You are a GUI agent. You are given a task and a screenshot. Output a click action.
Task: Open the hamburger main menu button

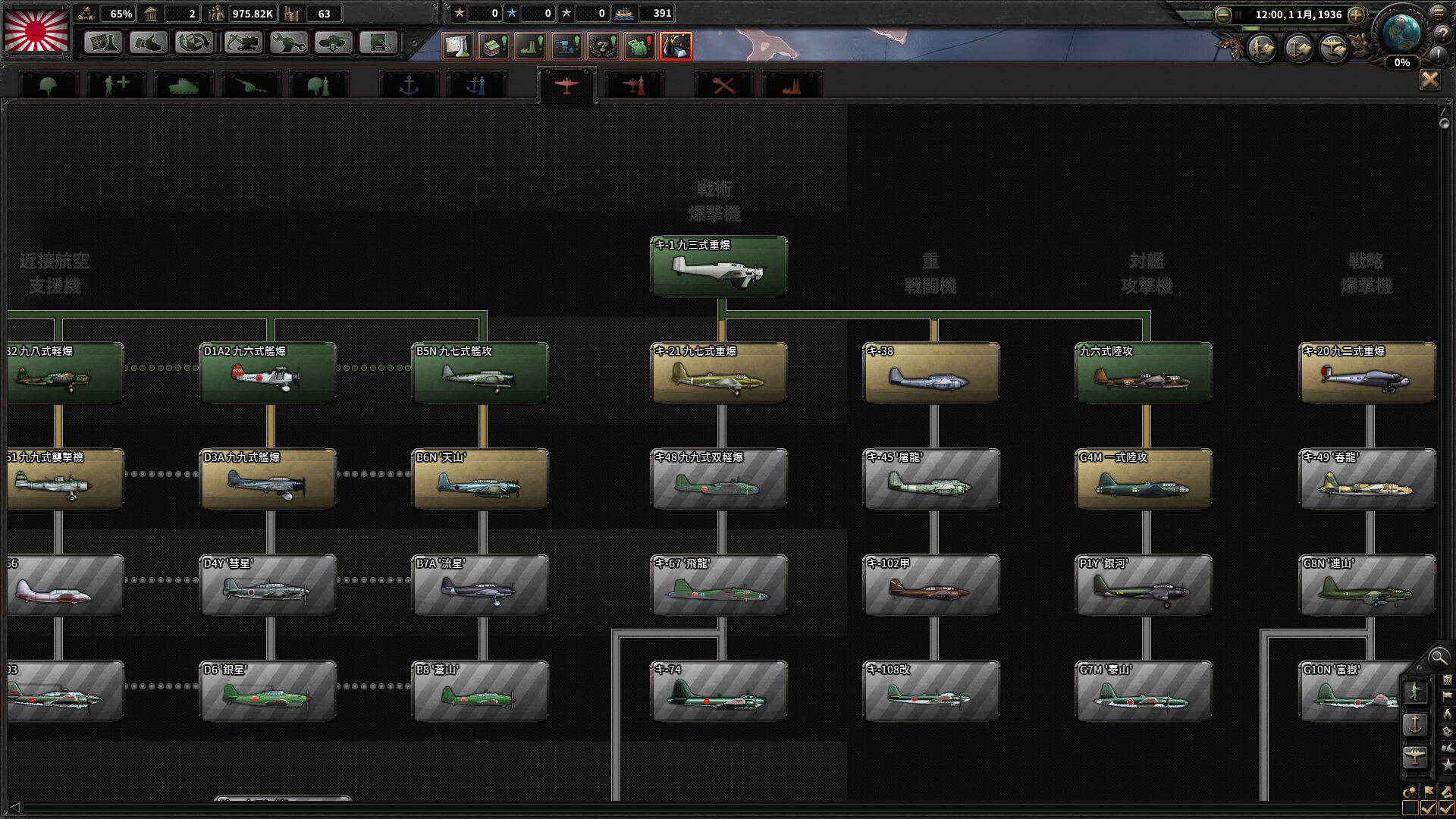(x=1438, y=13)
